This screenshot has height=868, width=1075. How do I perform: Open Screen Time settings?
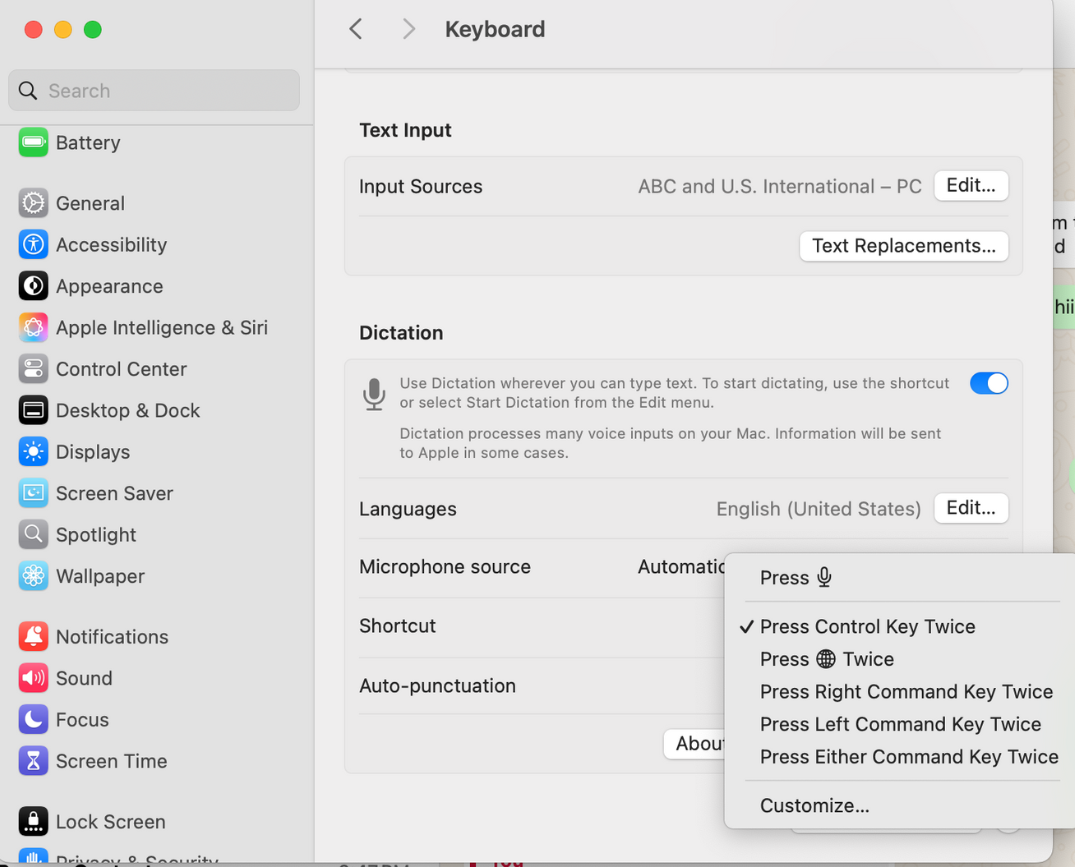111,761
